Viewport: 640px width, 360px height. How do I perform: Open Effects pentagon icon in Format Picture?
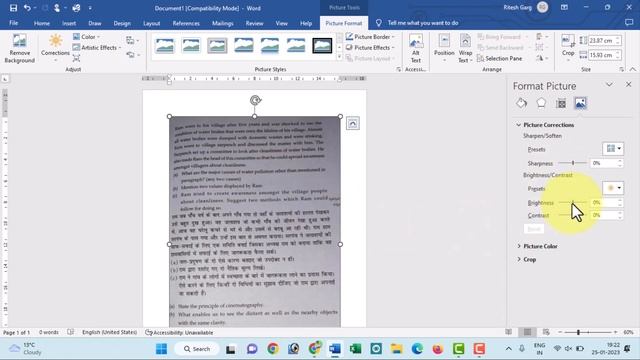tap(541, 103)
